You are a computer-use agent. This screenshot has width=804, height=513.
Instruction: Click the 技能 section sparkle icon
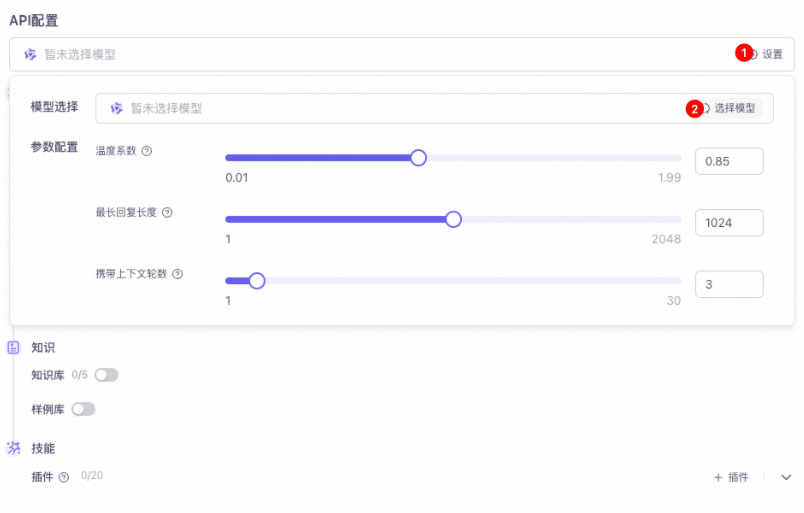point(14,448)
